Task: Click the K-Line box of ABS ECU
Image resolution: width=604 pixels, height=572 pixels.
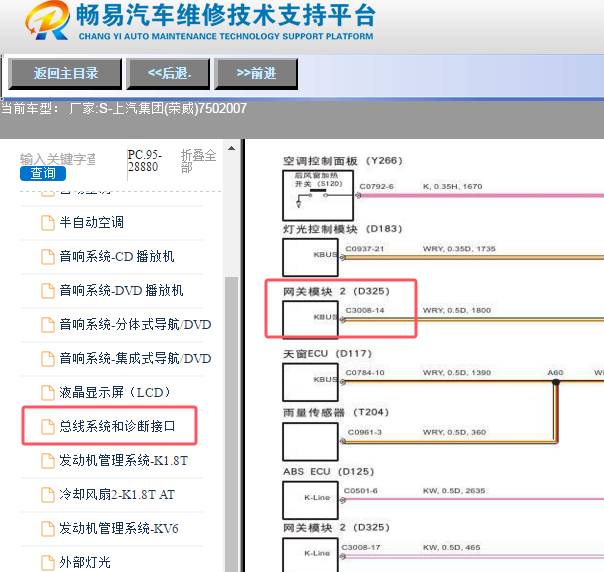Action: pos(310,500)
